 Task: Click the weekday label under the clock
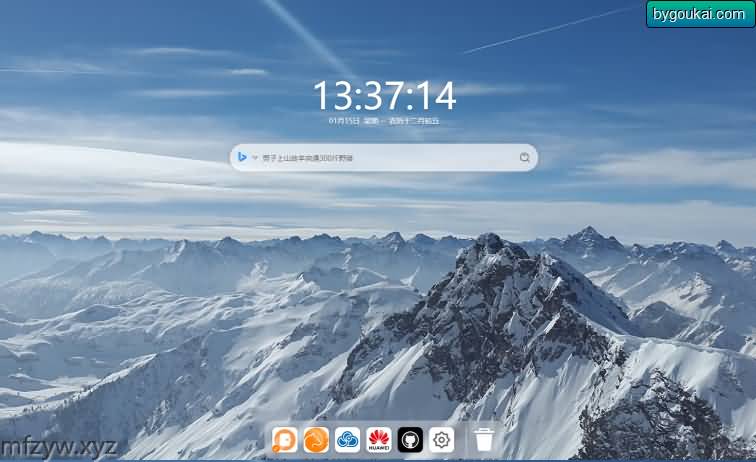pos(370,120)
